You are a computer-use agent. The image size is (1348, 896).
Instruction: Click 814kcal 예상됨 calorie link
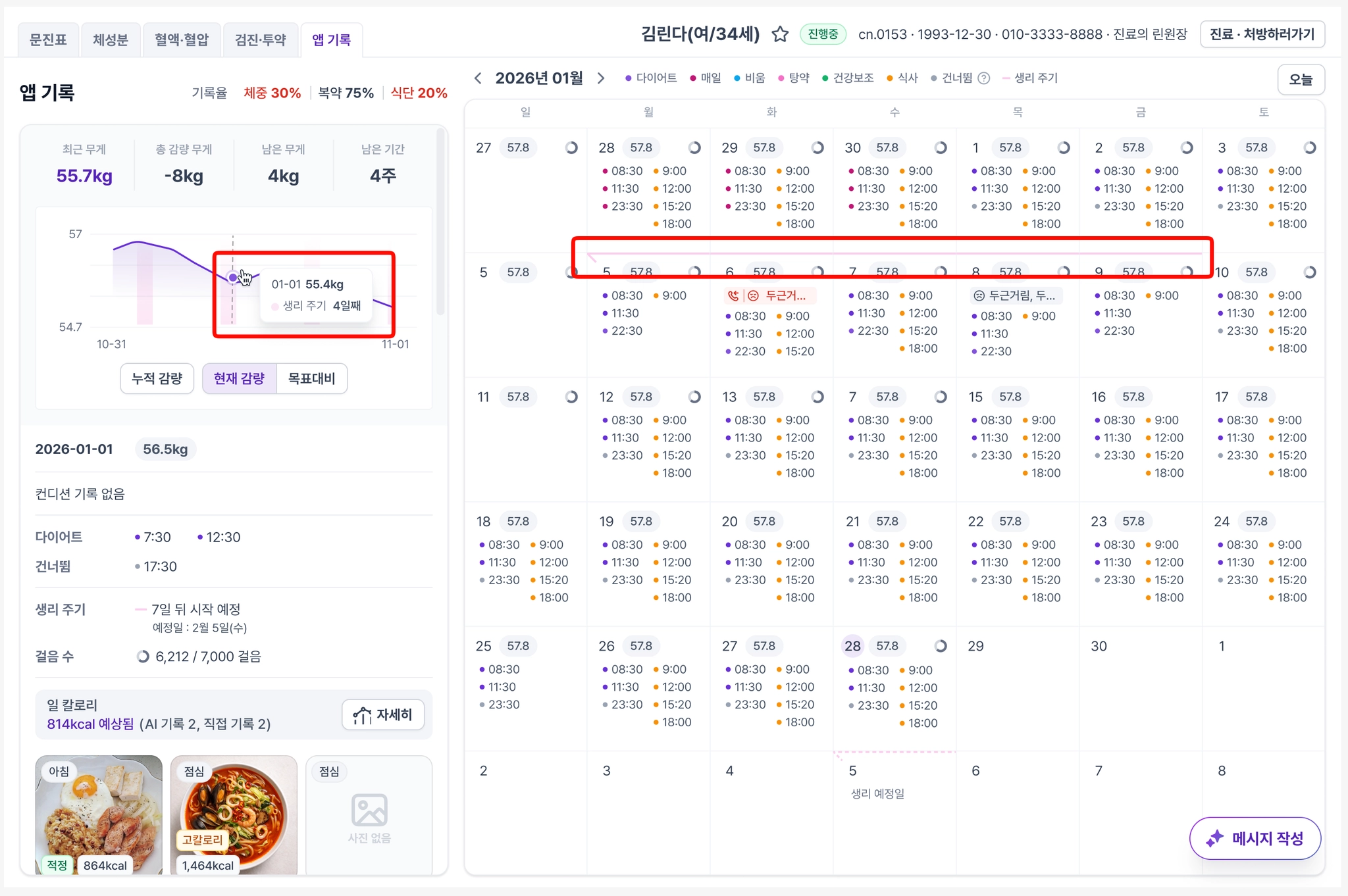point(90,724)
